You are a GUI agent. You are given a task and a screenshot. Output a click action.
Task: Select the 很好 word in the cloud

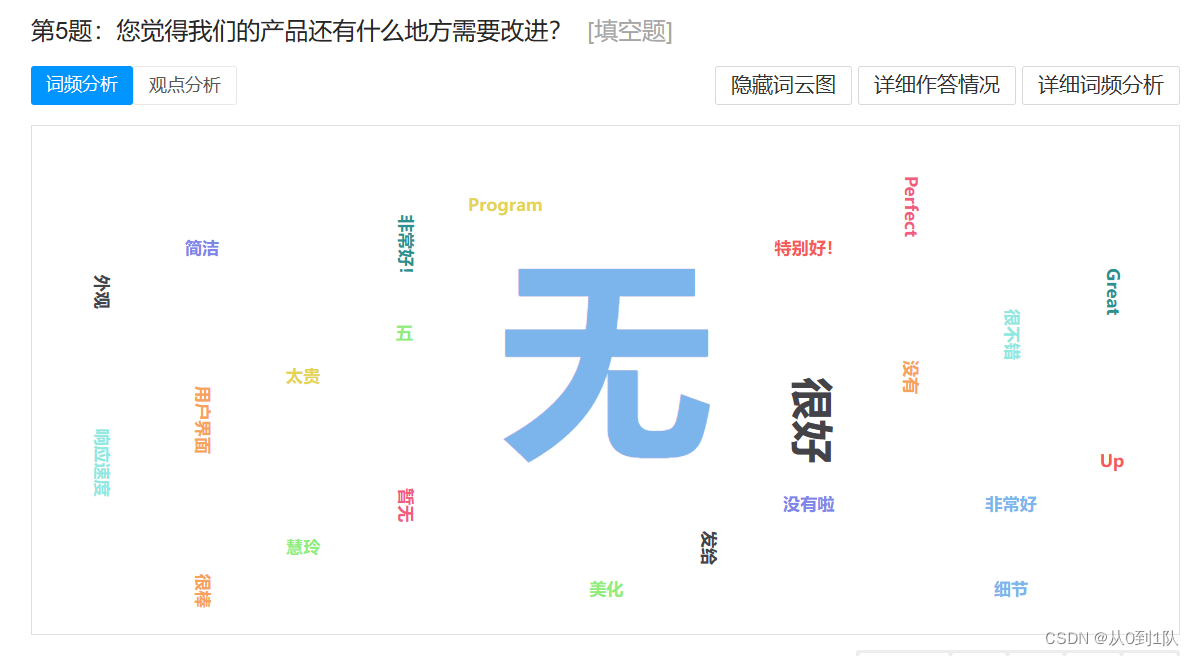pyautogui.click(x=813, y=420)
